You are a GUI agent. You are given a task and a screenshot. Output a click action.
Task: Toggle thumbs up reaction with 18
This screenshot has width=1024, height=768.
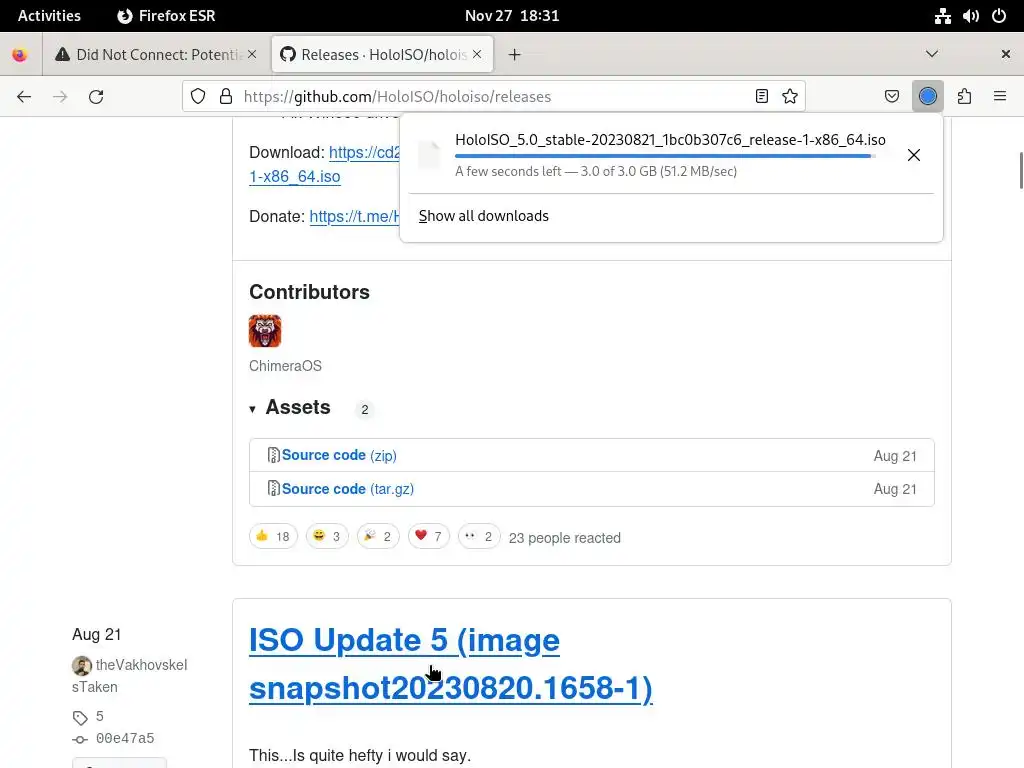(274, 536)
